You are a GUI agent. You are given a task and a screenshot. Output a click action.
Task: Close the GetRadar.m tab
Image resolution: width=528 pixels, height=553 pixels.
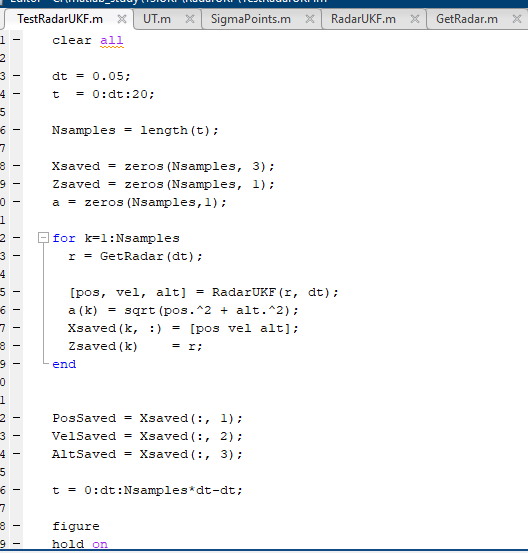pos(517,19)
